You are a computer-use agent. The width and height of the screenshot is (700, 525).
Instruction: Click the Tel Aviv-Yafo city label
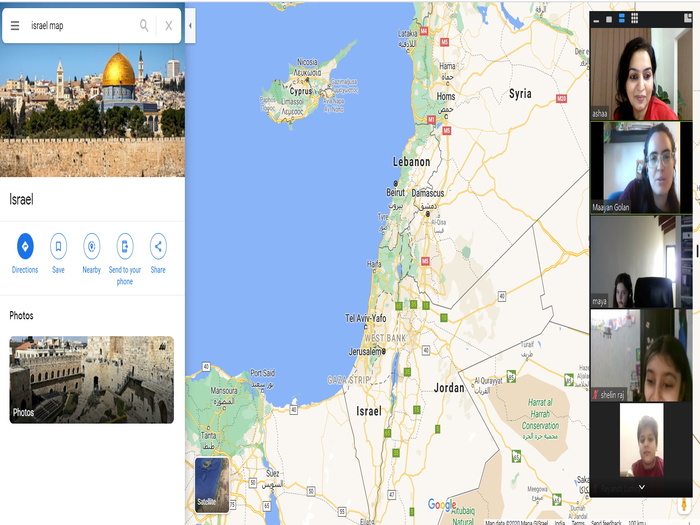point(366,318)
